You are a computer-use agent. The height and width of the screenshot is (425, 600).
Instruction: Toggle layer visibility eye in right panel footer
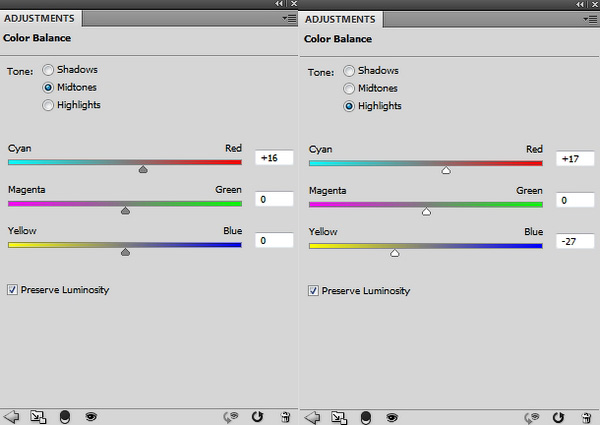[392, 417]
